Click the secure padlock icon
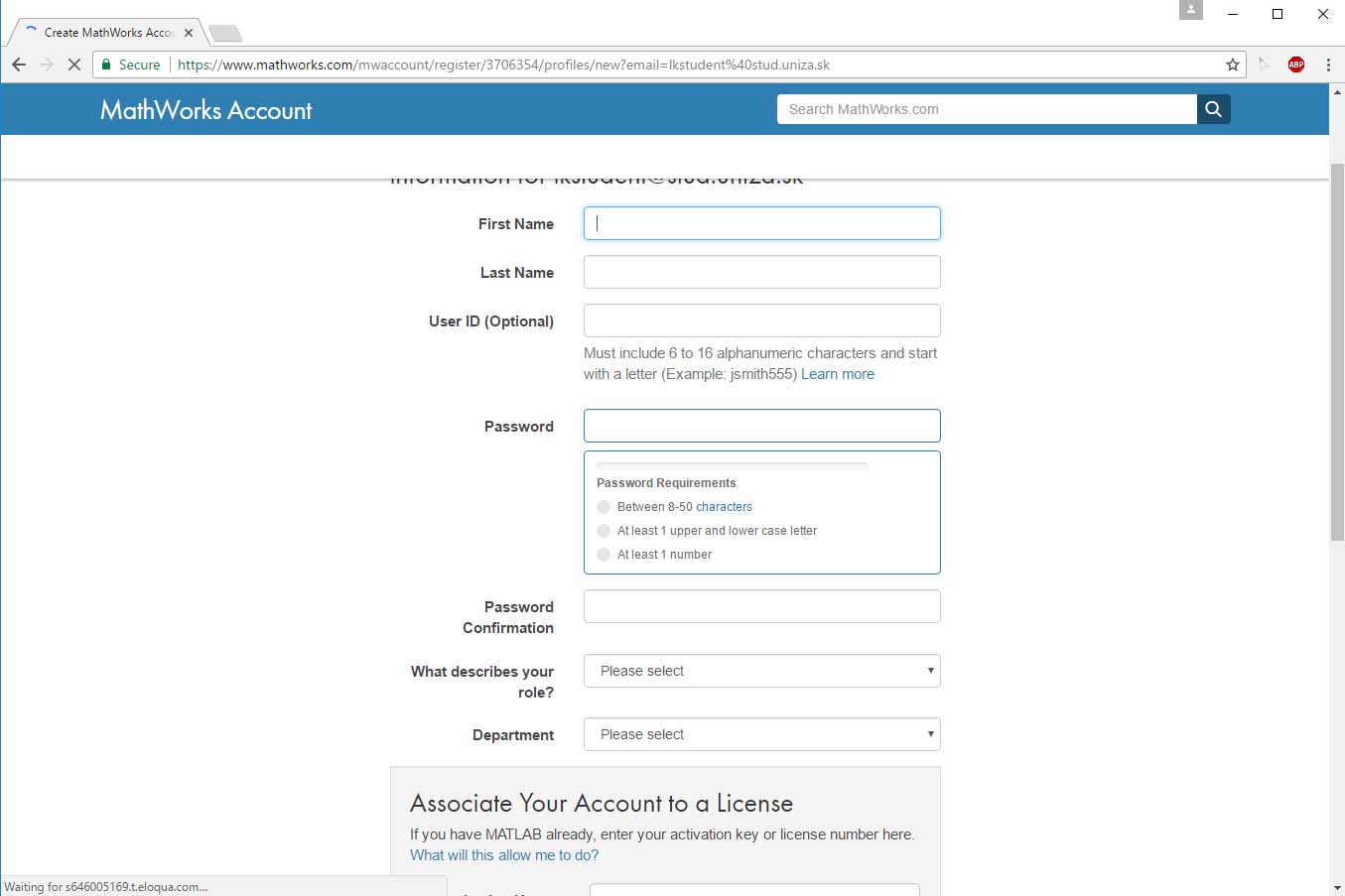 coord(107,64)
